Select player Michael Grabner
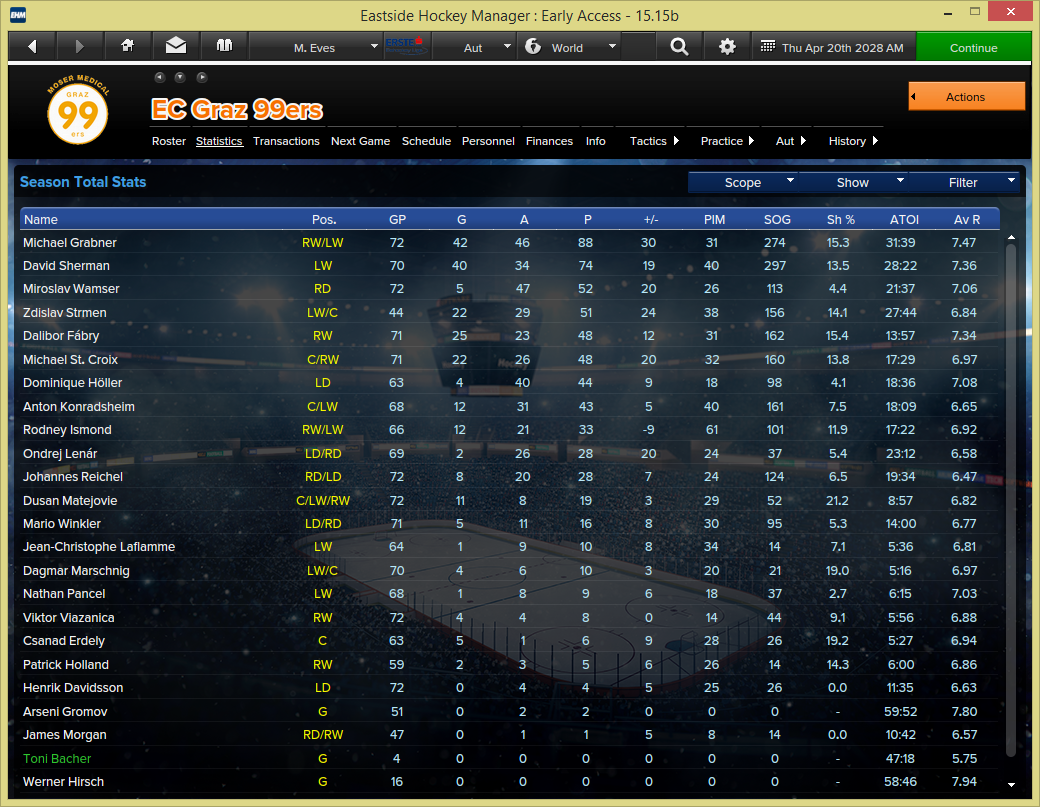1040x807 pixels. pyautogui.click(x=70, y=243)
